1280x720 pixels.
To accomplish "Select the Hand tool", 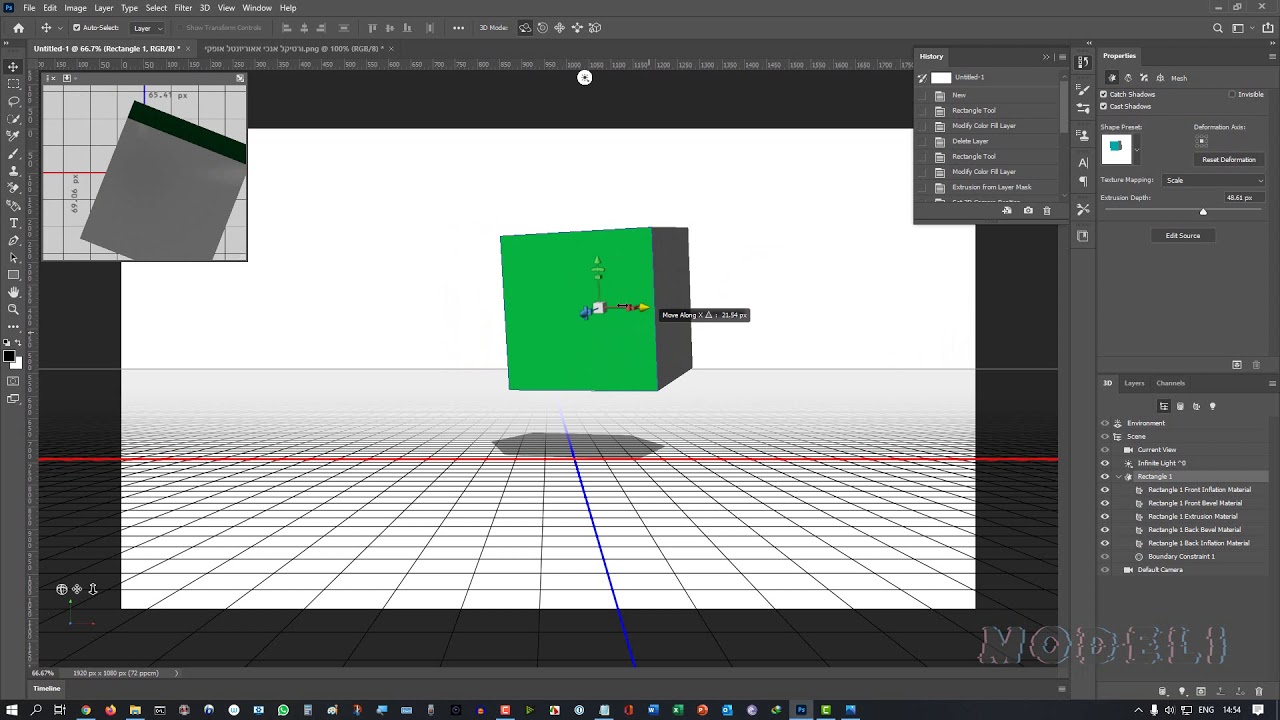I will pos(13,292).
